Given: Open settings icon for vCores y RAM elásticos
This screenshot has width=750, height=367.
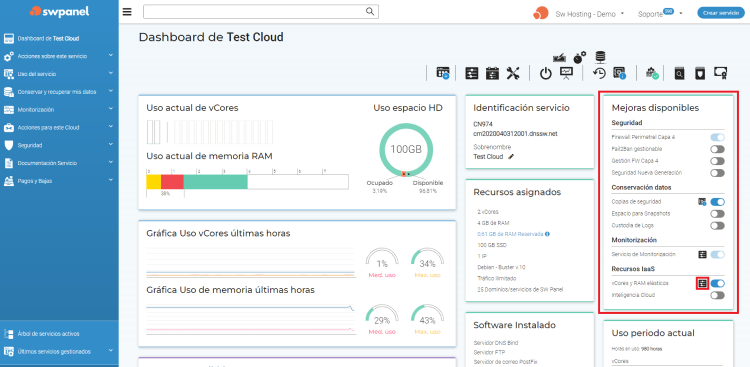Looking at the screenshot, I should pyautogui.click(x=702, y=283).
